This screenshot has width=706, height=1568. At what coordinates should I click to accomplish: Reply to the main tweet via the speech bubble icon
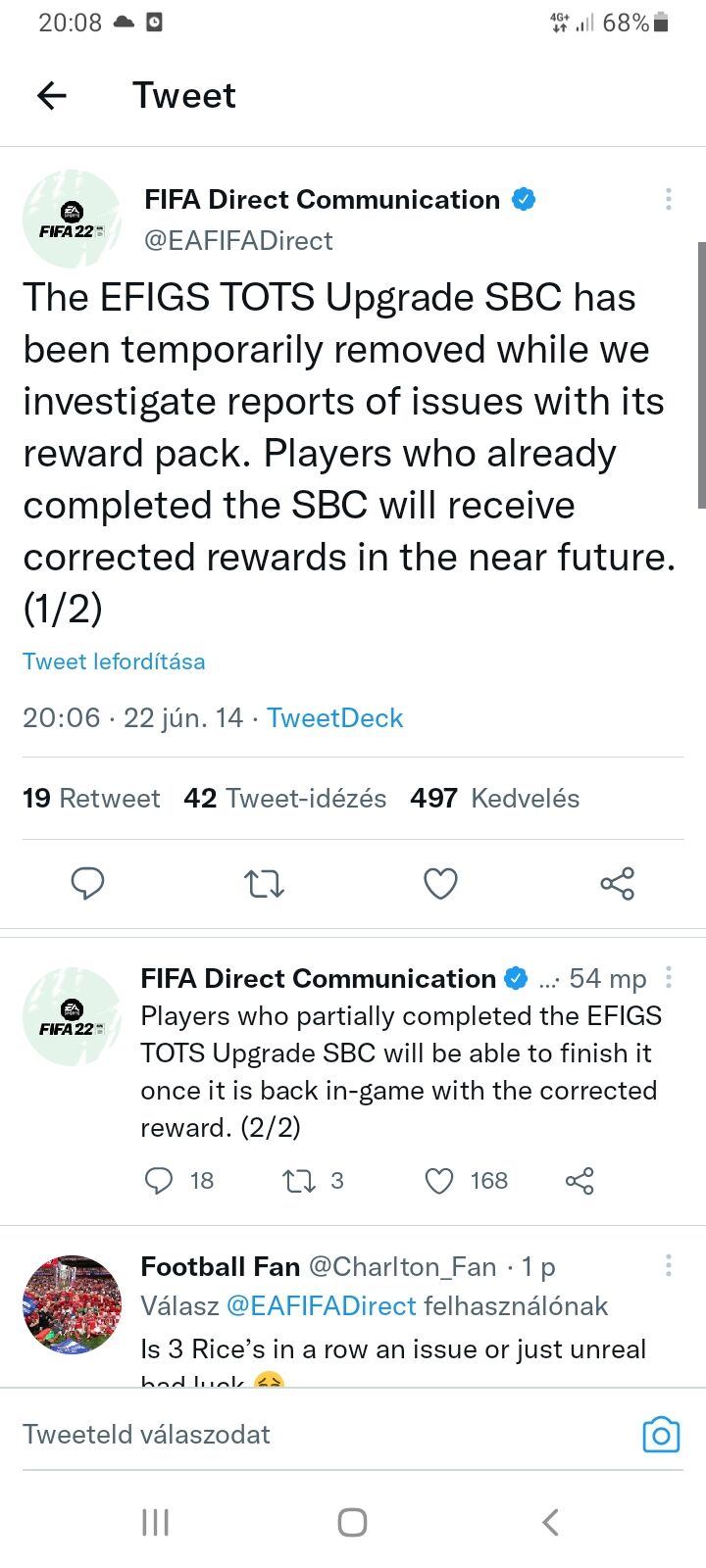(x=88, y=883)
